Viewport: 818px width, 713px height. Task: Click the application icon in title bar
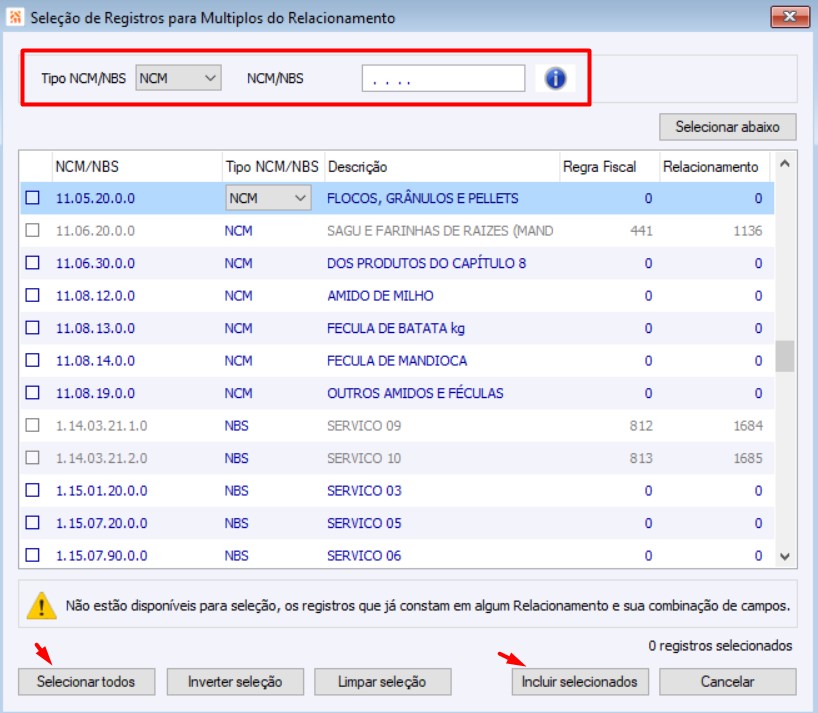[15, 17]
